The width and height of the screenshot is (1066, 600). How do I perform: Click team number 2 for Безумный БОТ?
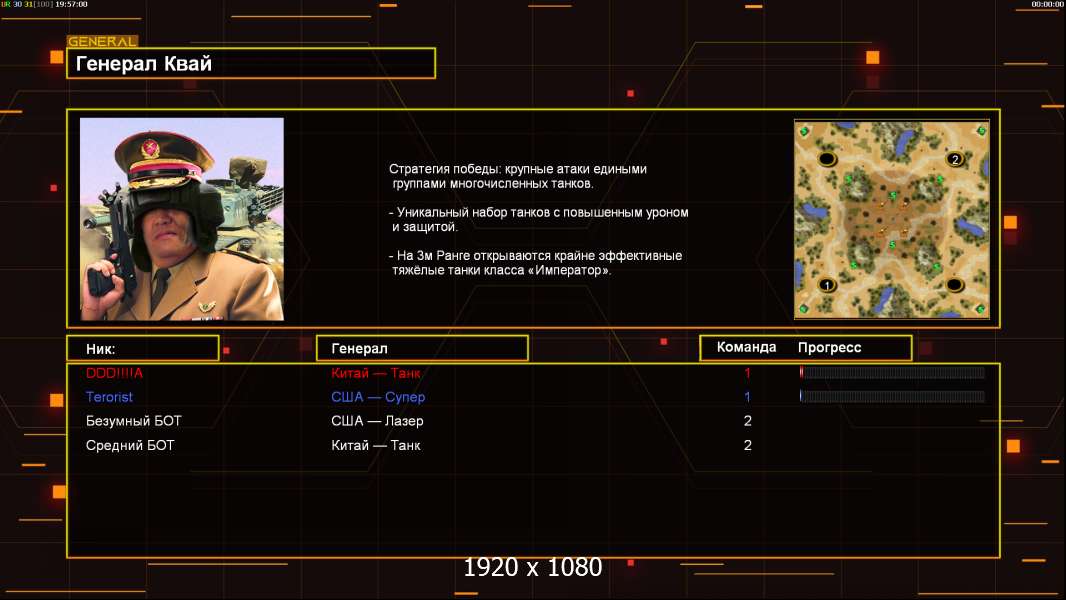pyautogui.click(x=747, y=421)
